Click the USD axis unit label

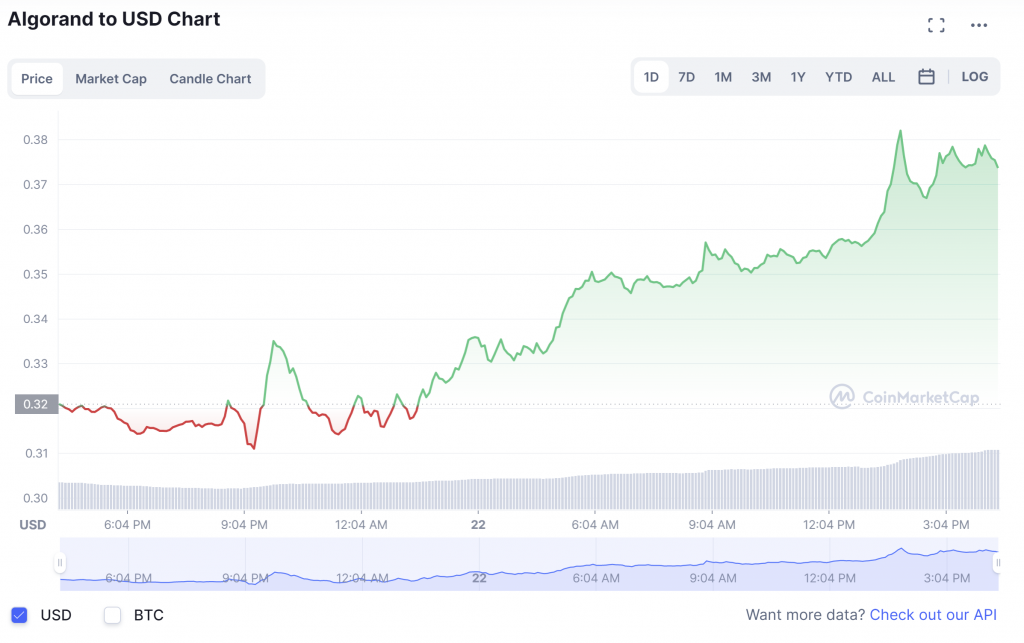[x=33, y=525]
